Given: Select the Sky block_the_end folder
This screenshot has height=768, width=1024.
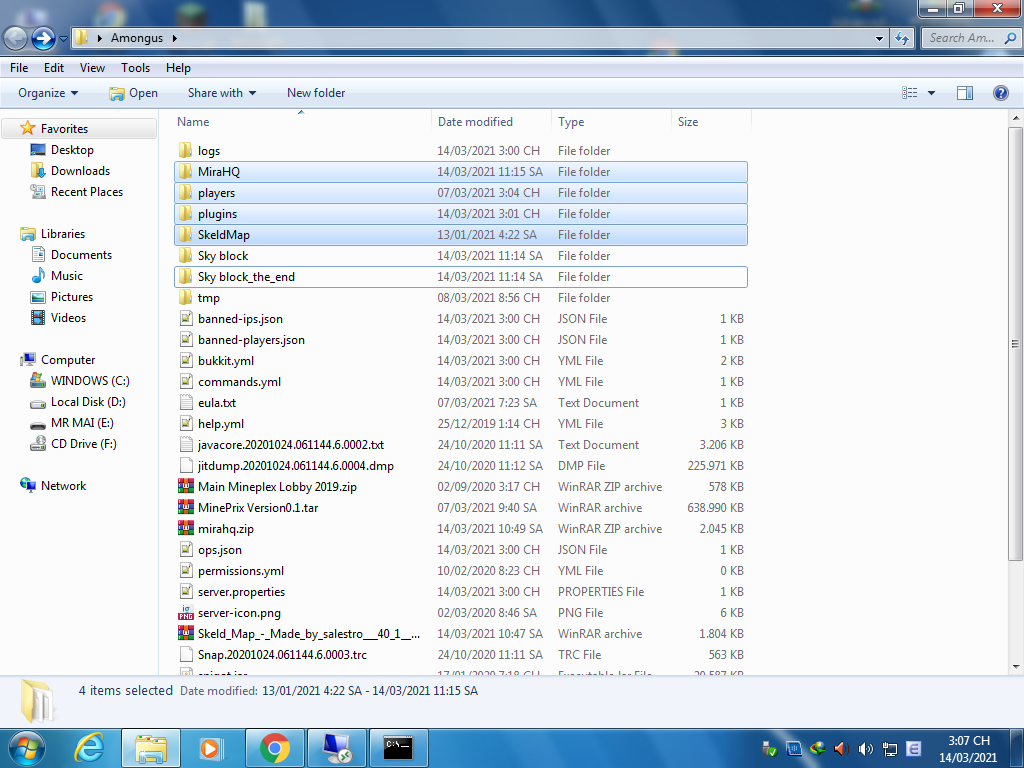Looking at the screenshot, I should [460, 277].
